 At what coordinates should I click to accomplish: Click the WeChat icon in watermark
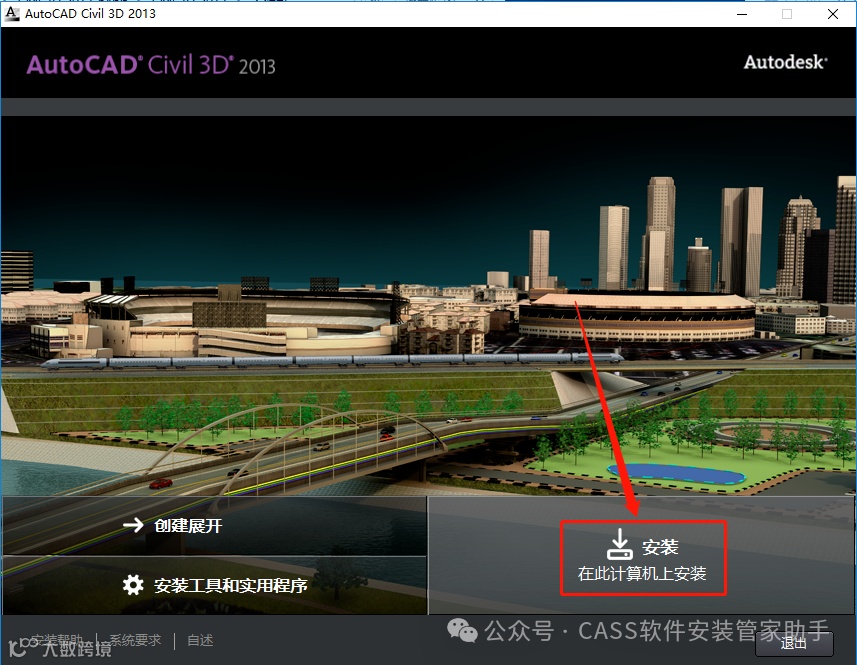tap(462, 631)
